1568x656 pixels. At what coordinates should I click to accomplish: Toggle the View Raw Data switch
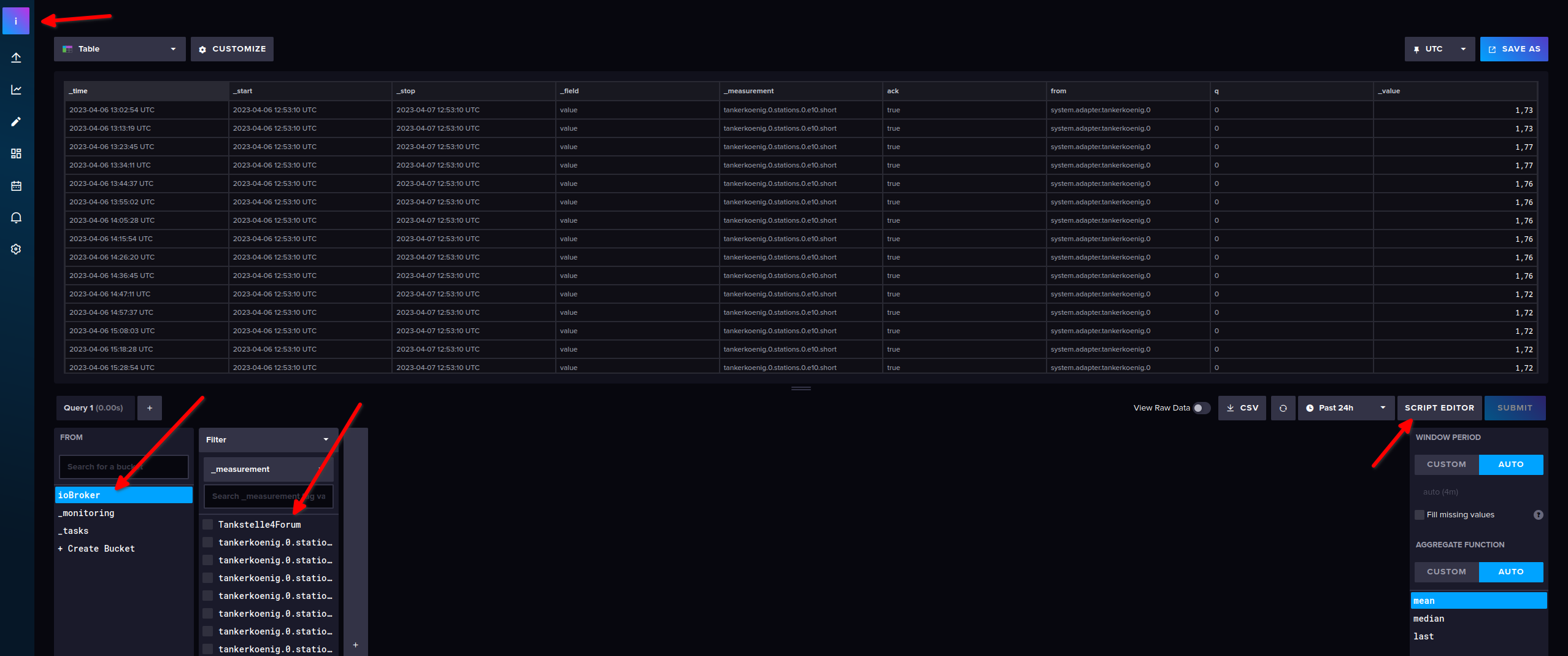[1202, 408]
